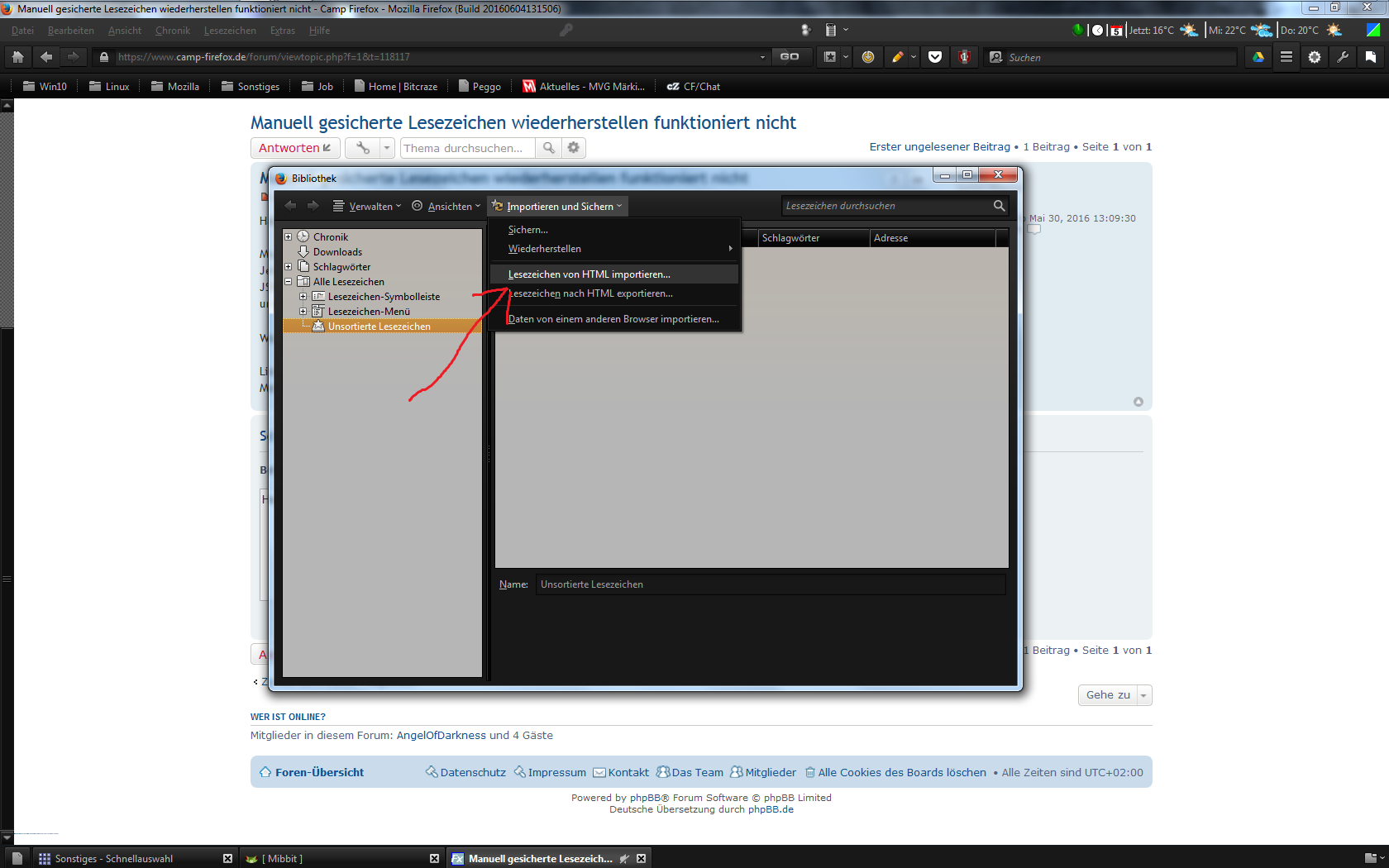Open the topic tools wrench dropdown
Screen dimensions: 1389x868
coord(370,148)
